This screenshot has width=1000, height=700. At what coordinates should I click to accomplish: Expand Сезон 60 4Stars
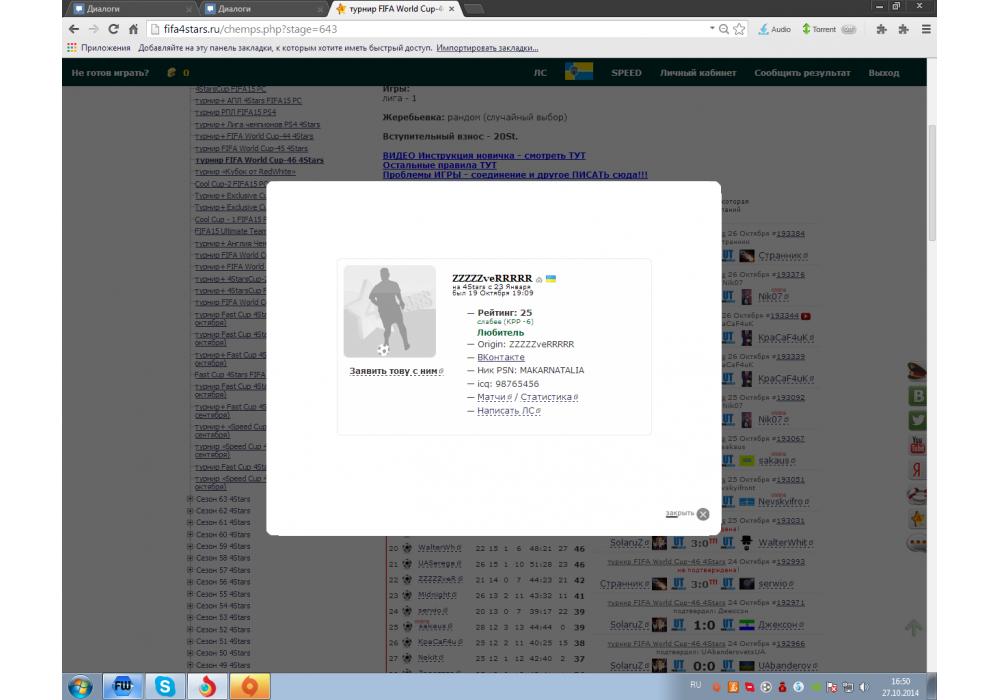click(190, 535)
